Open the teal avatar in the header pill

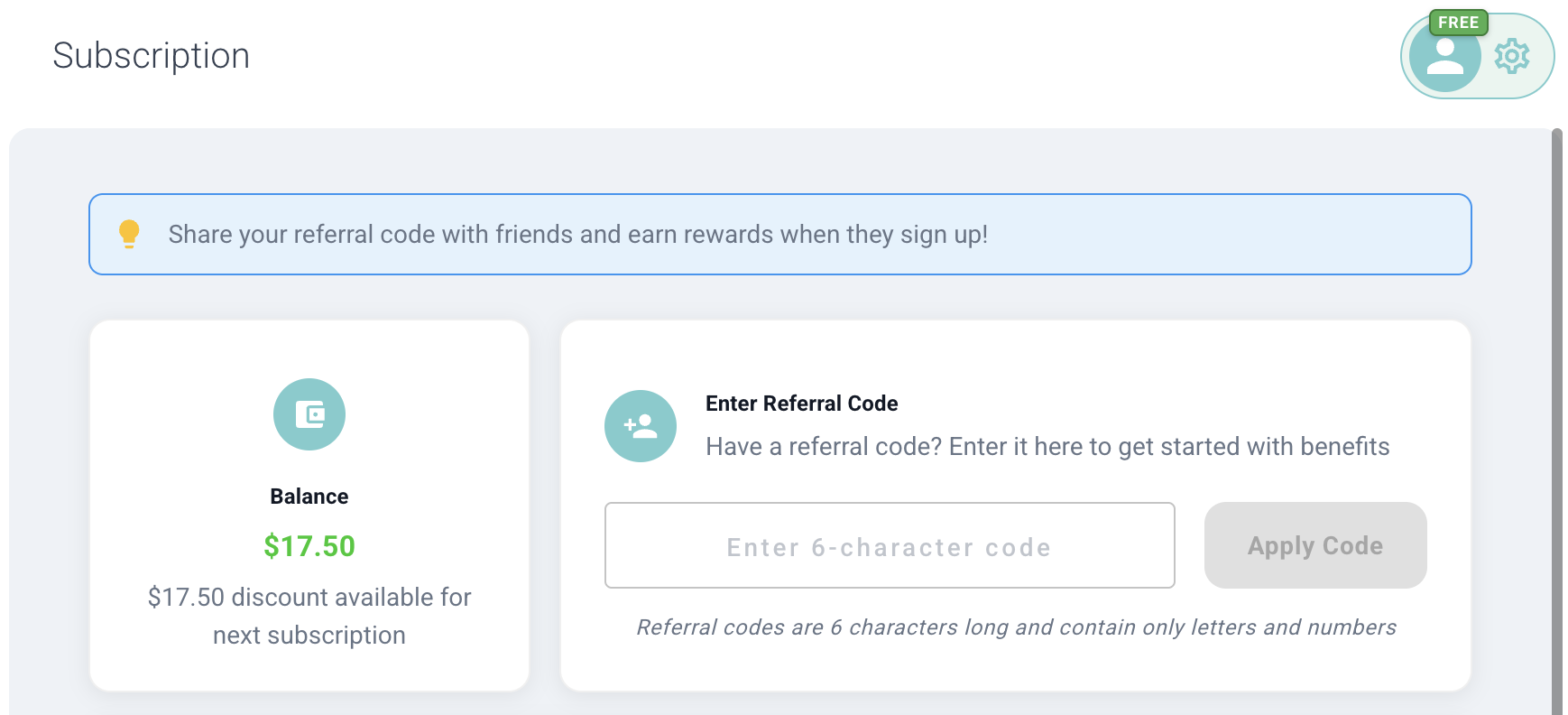pyautogui.click(x=1445, y=56)
